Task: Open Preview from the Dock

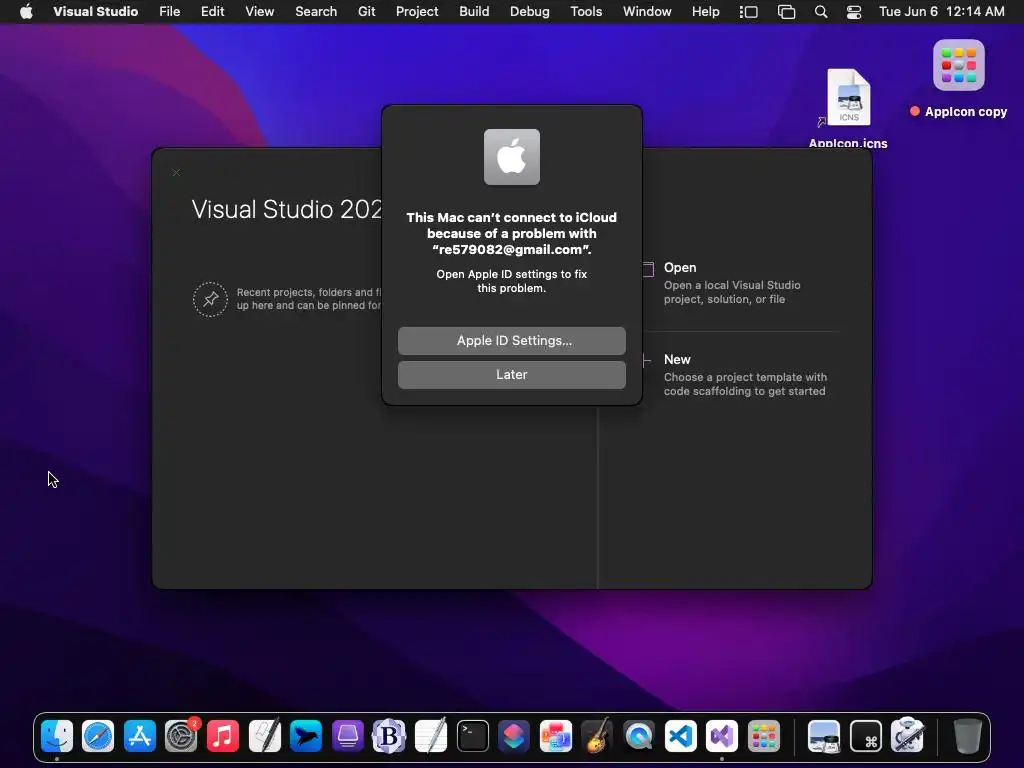Action: pyautogui.click(x=824, y=736)
